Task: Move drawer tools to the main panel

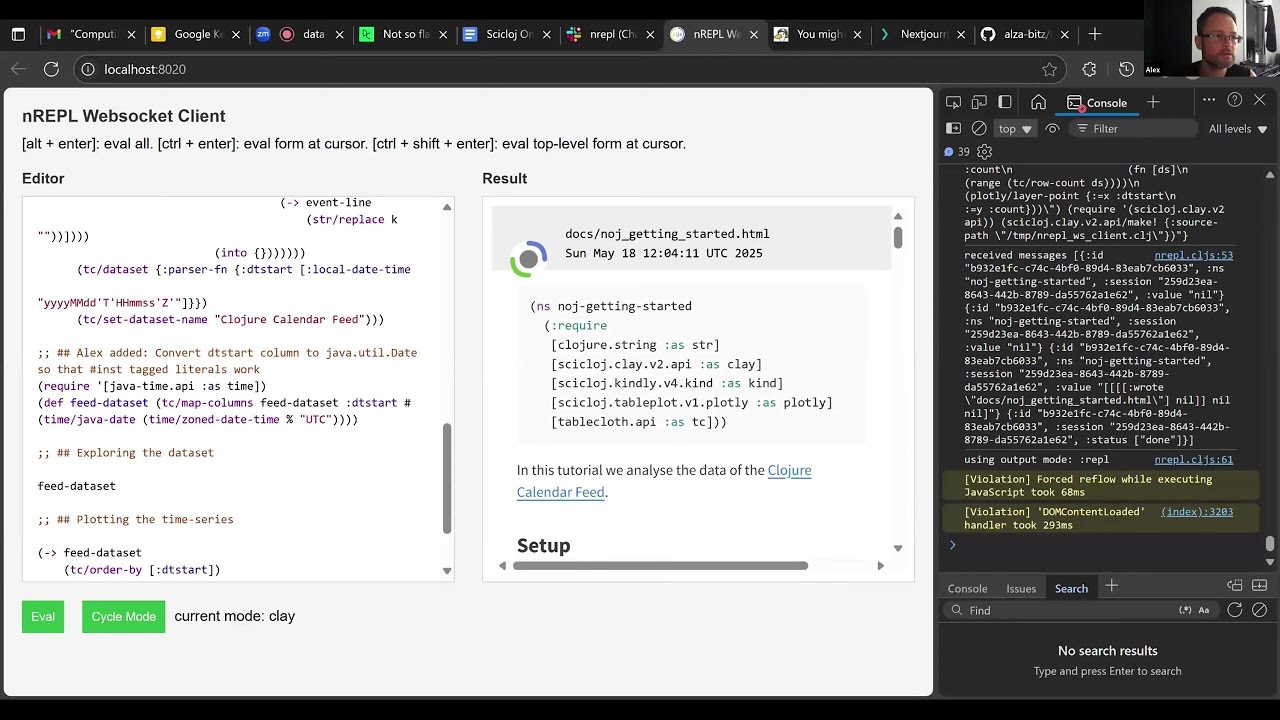Action: tap(1235, 586)
